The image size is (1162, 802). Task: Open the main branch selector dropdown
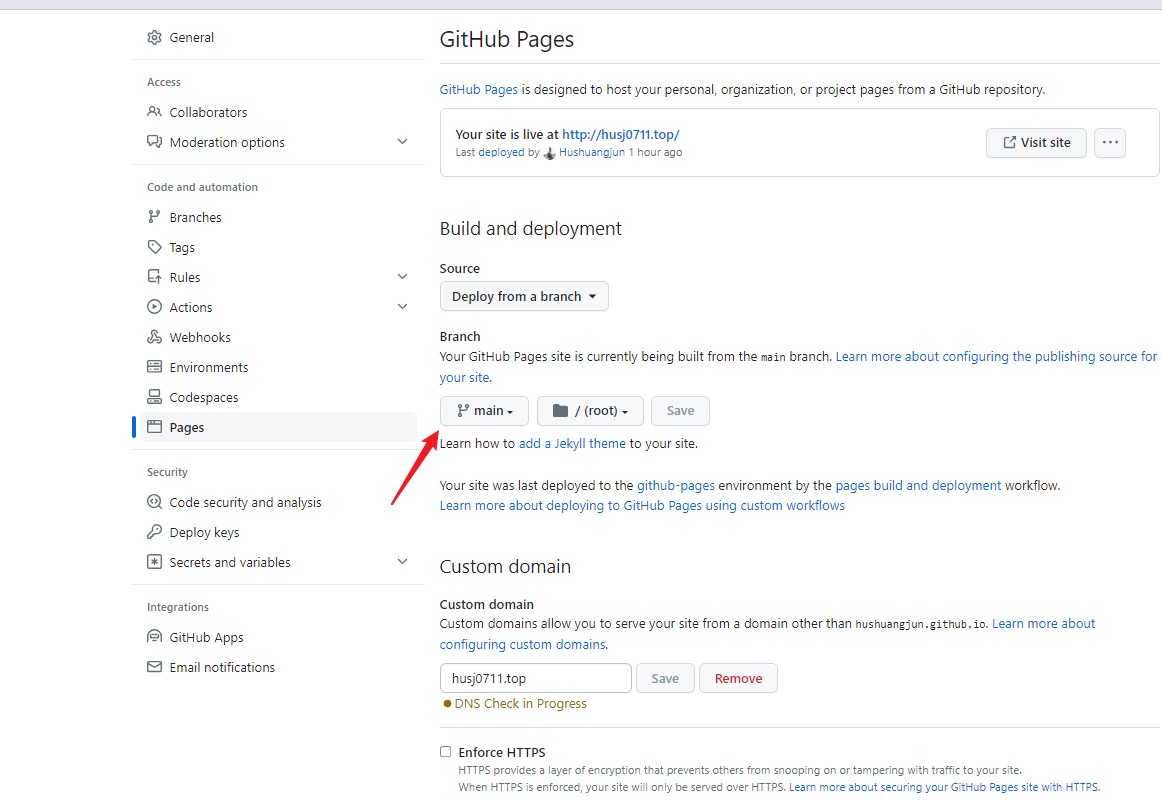(484, 411)
